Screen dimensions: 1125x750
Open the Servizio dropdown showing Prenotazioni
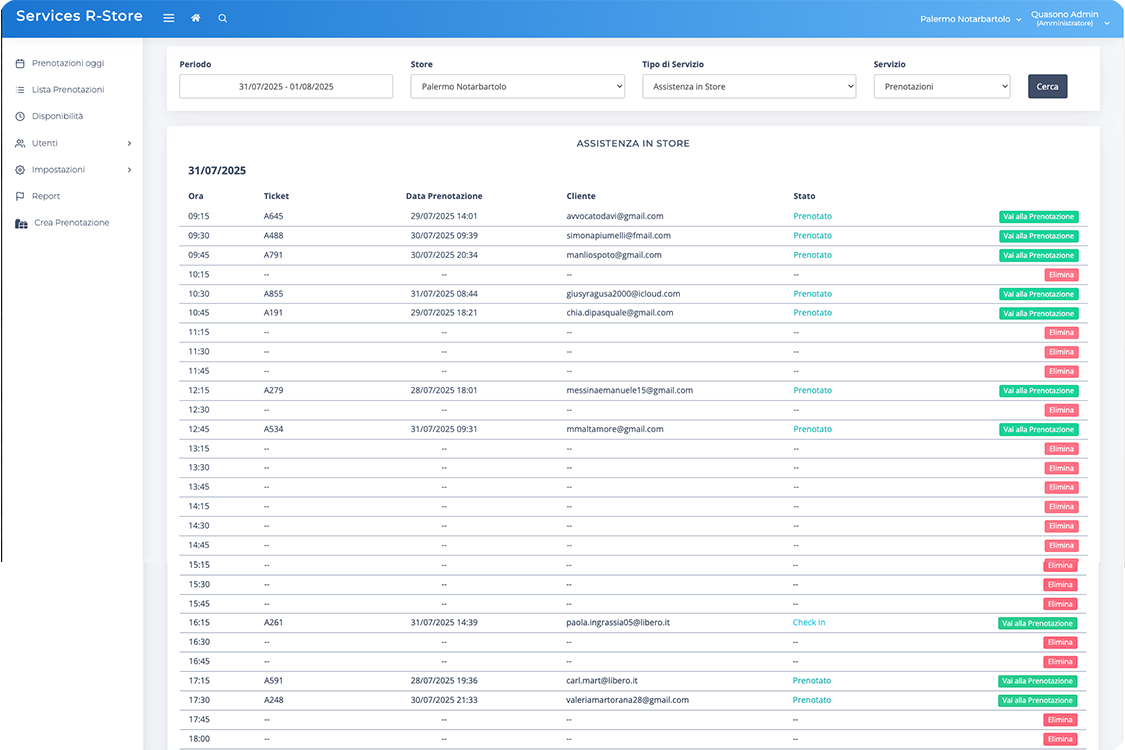pyautogui.click(x=941, y=87)
